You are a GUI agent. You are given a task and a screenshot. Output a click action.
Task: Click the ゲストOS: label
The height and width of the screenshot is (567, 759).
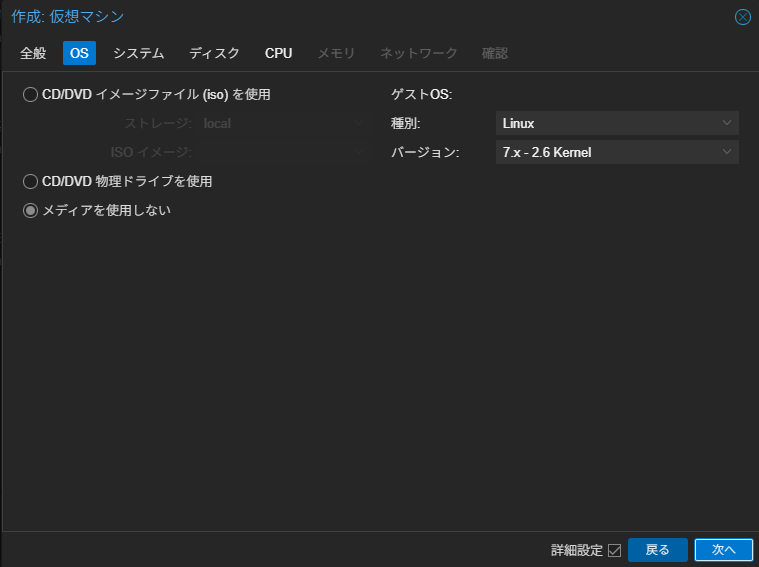pos(422,94)
